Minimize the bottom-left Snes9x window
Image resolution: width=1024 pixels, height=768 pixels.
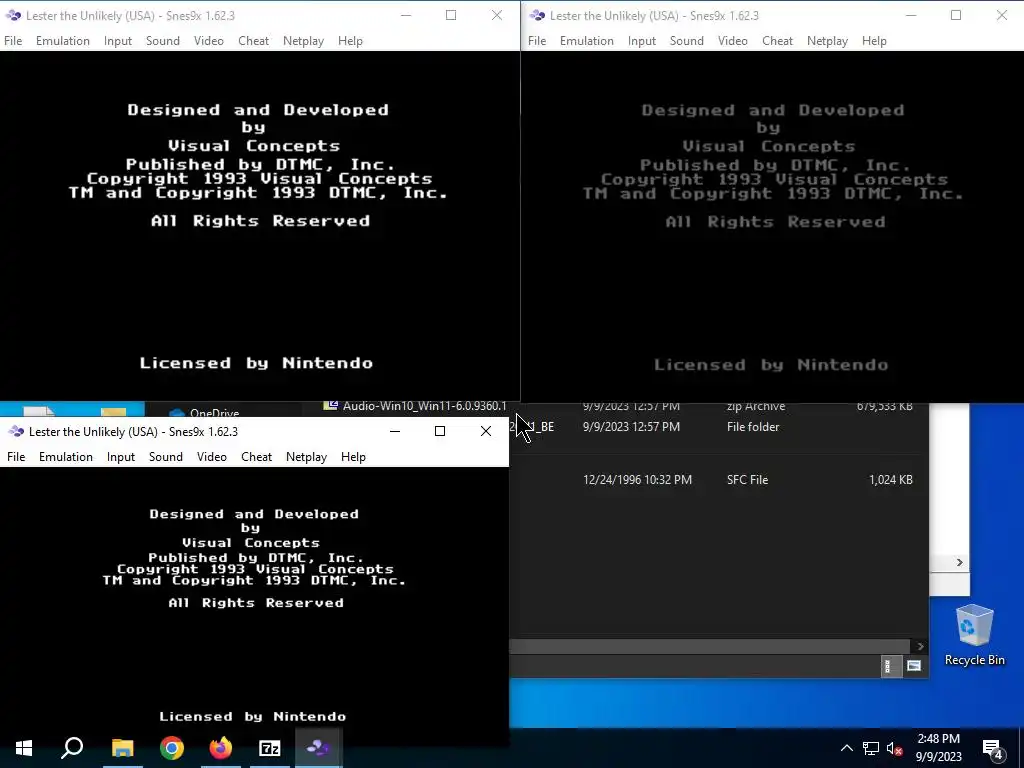click(x=394, y=431)
